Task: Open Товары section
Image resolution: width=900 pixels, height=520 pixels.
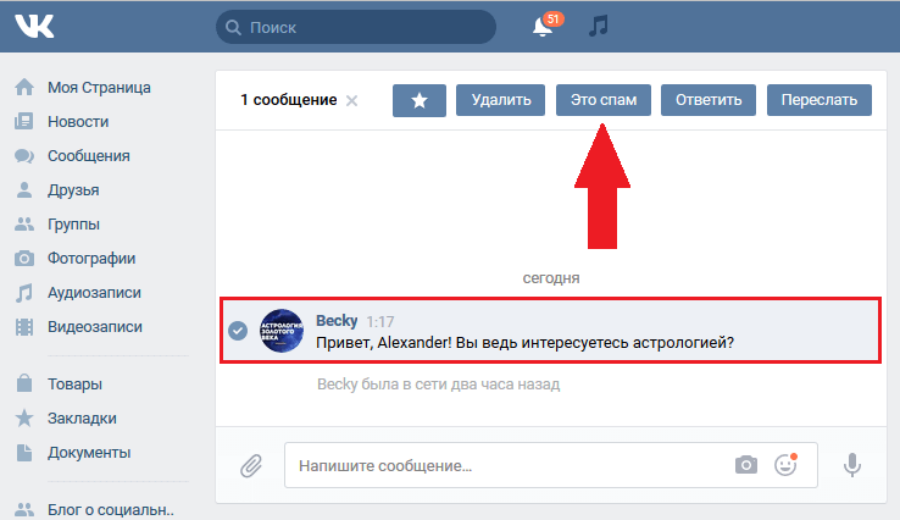Action: (x=75, y=384)
